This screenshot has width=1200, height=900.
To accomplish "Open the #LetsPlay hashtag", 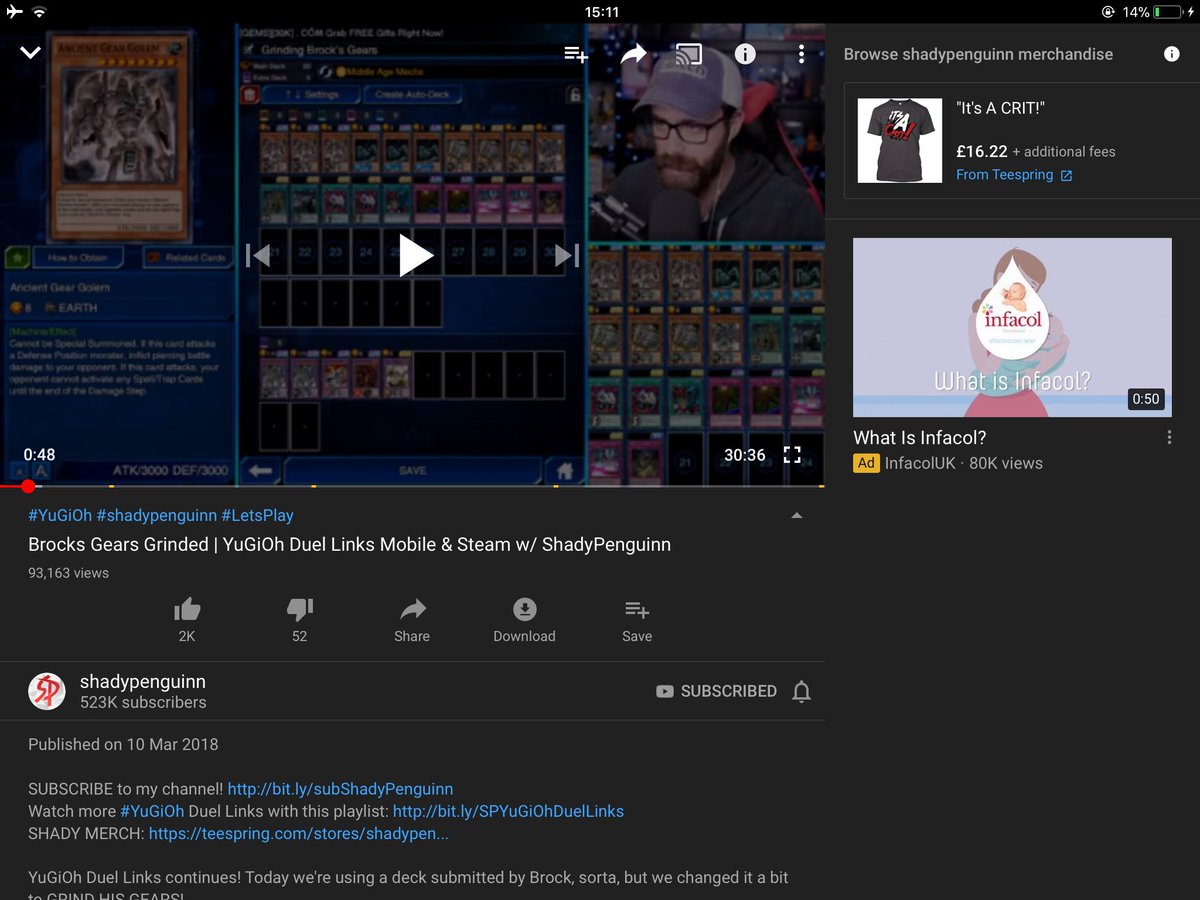I will (x=258, y=515).
